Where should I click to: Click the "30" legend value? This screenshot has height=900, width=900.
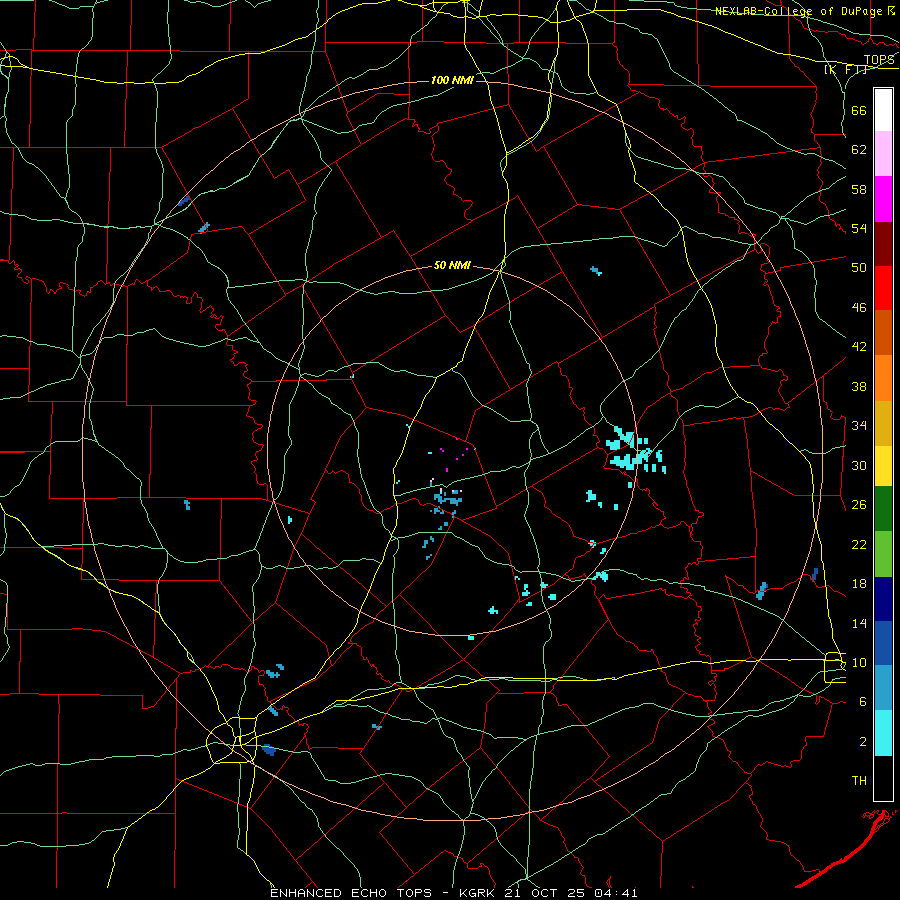(x=859, y=465)
